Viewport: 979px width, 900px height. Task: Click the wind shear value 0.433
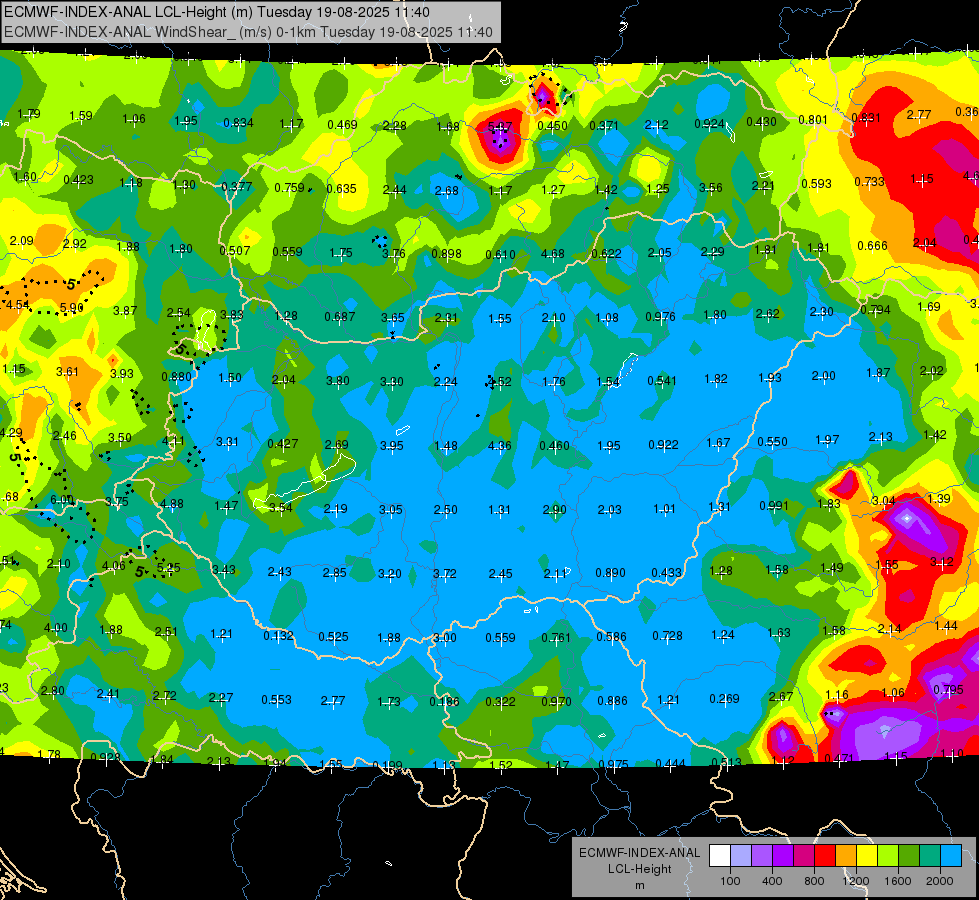click(x=666, y=572)
